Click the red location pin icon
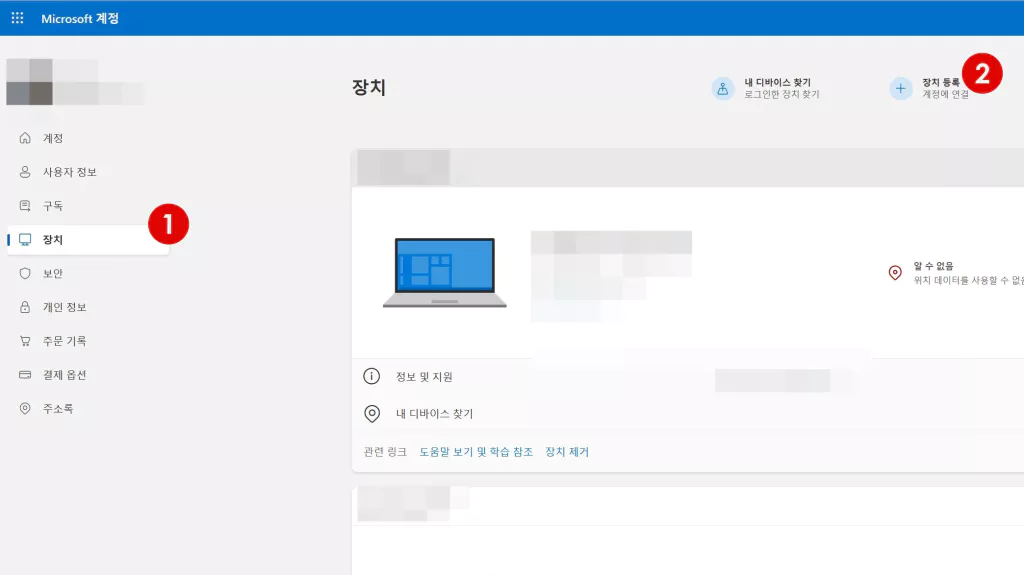The width and height of the screenshot is (1024, 575). (x=895, y=272)
